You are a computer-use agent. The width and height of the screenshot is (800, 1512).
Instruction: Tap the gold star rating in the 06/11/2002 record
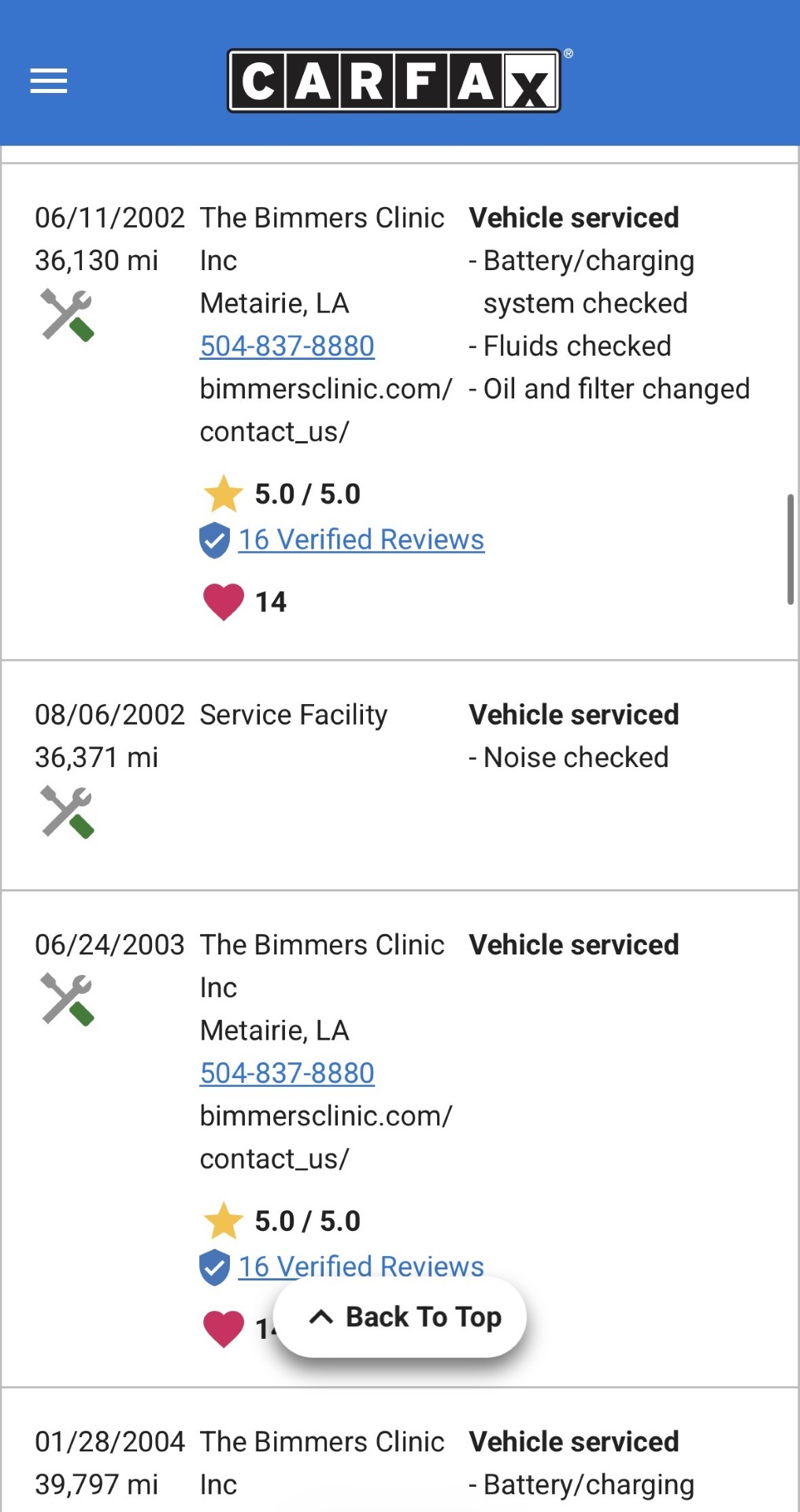coord(224,494)
